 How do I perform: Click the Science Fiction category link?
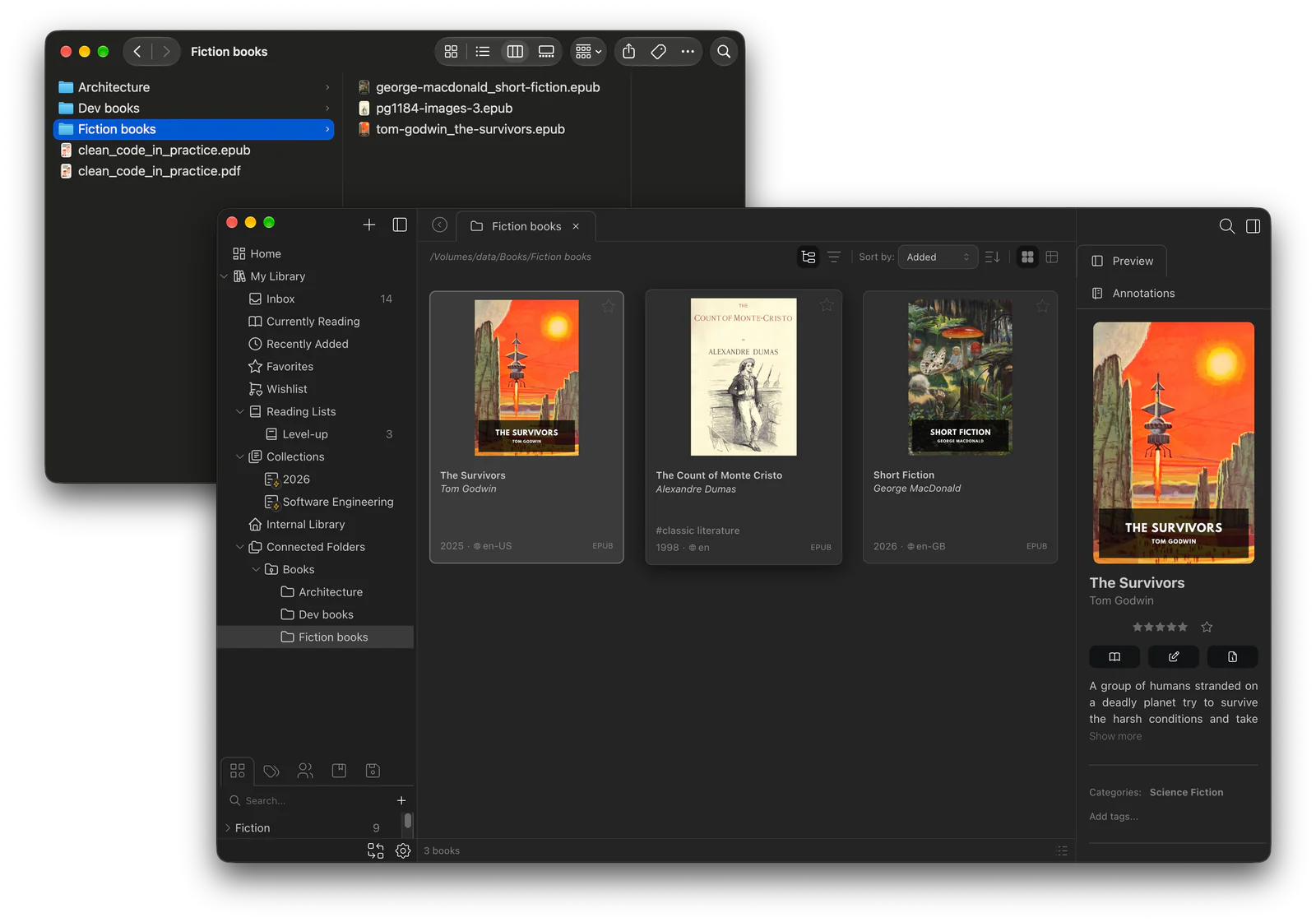(1186, 792)
